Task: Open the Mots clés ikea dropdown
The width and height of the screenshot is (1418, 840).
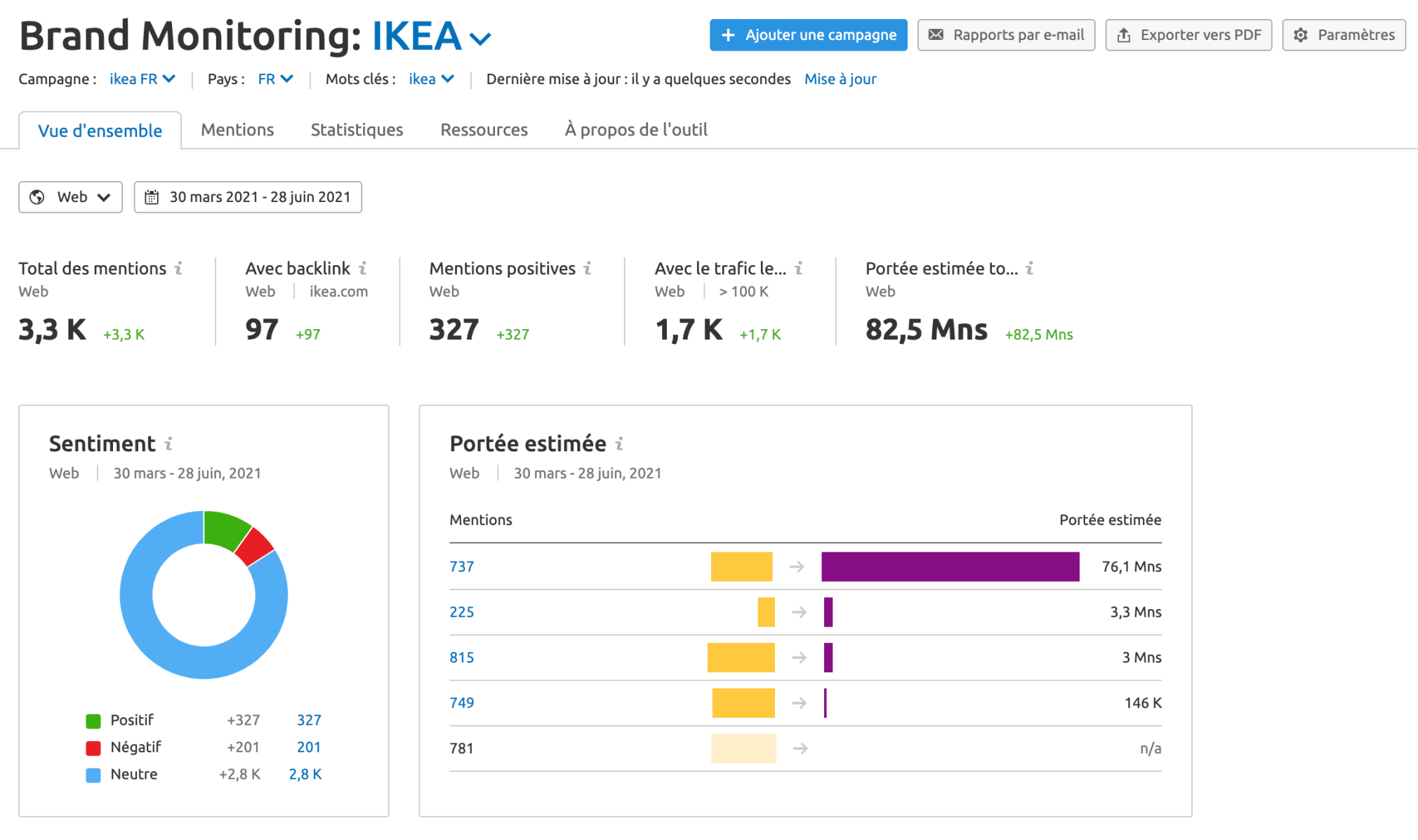Action: point(432,79)
